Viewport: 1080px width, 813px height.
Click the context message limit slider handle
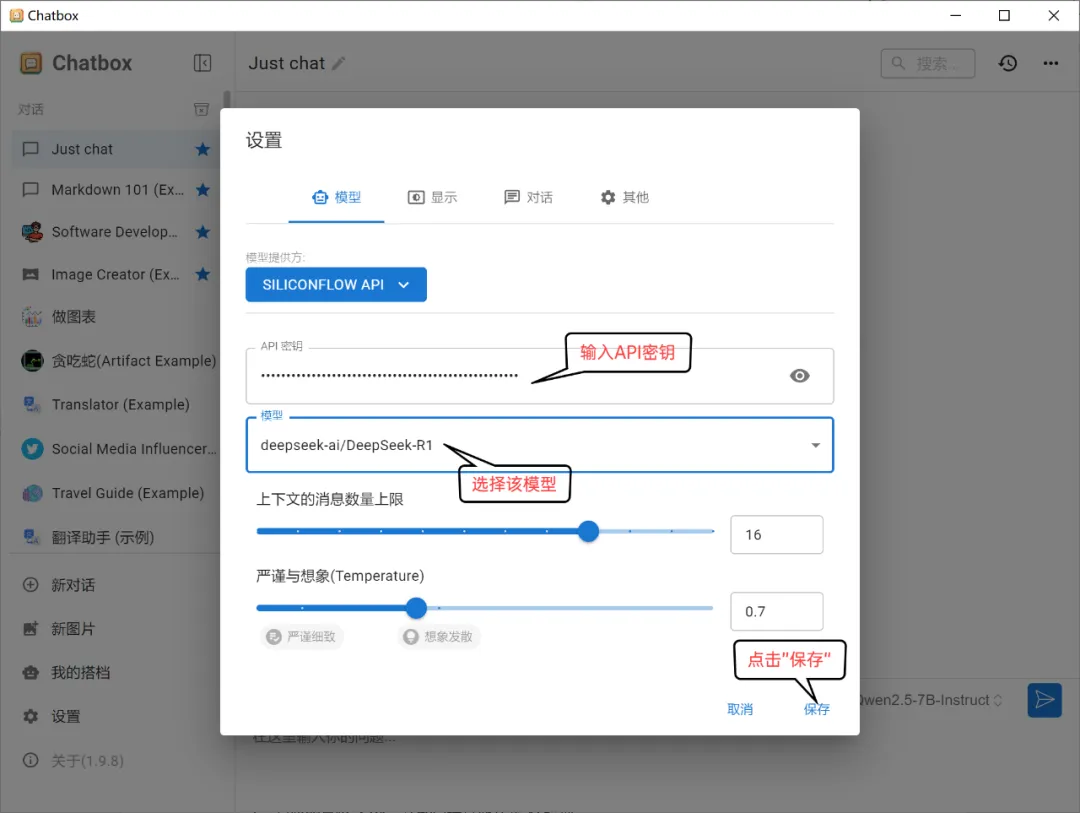tap(588, 531)
